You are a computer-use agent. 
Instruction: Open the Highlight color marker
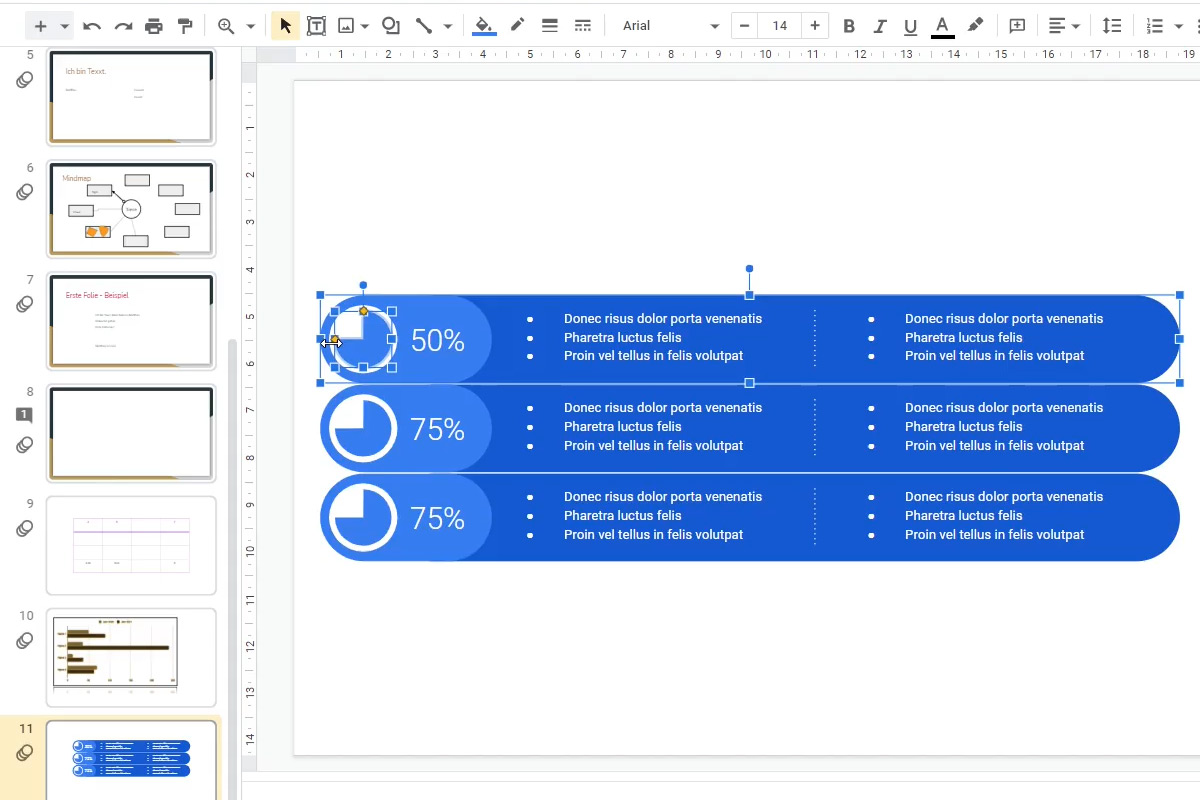[975, 26]
